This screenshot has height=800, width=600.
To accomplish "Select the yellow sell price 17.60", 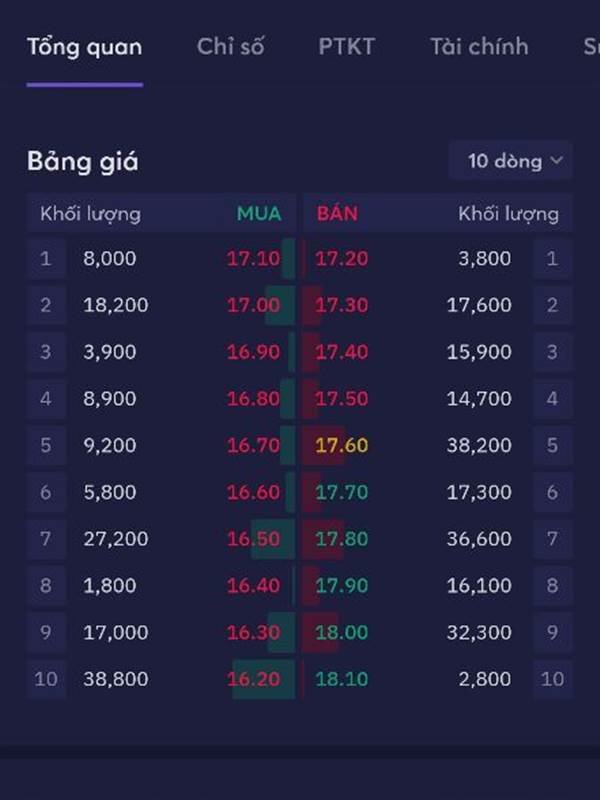I will coord(341,445).
